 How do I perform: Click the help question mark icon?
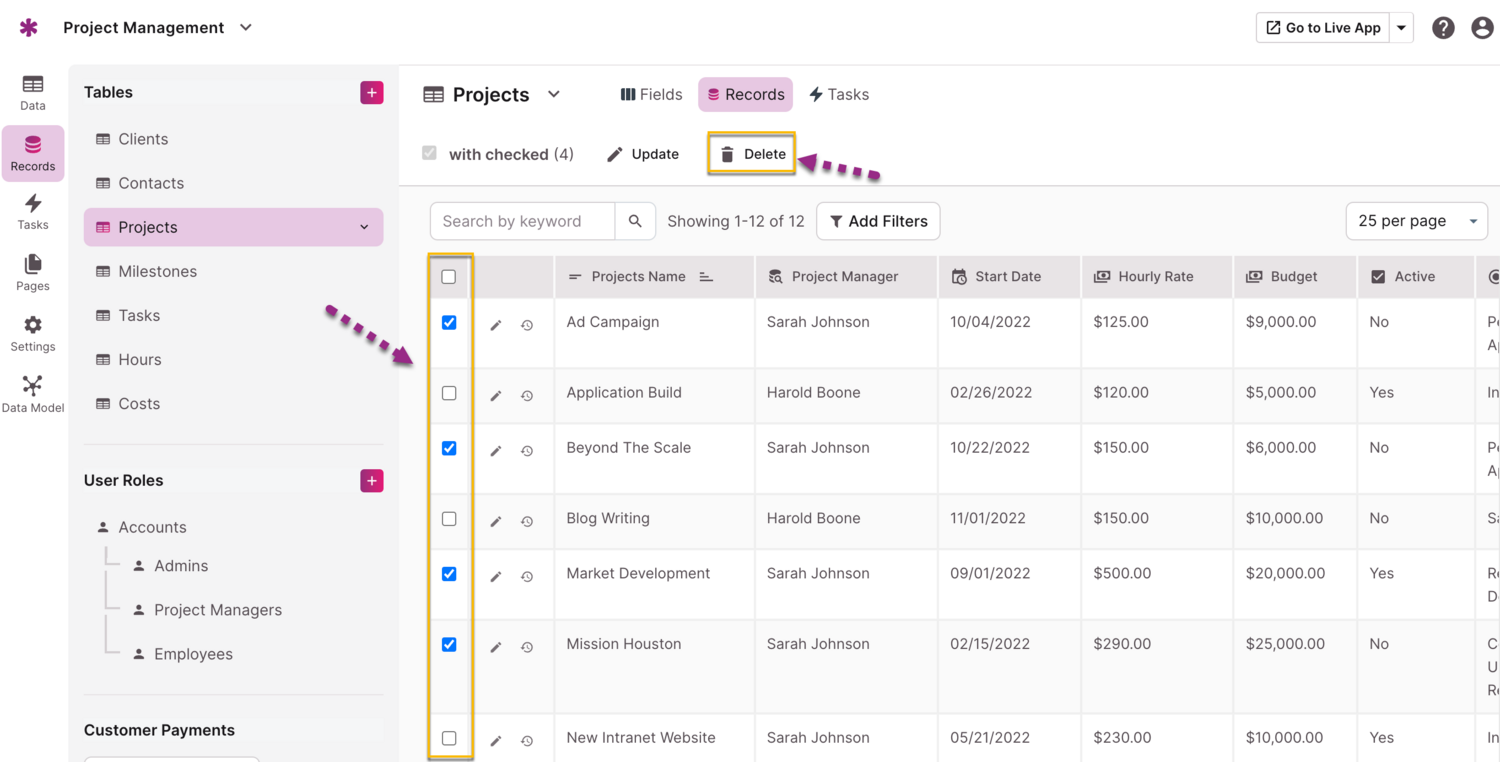(1442, 28)
